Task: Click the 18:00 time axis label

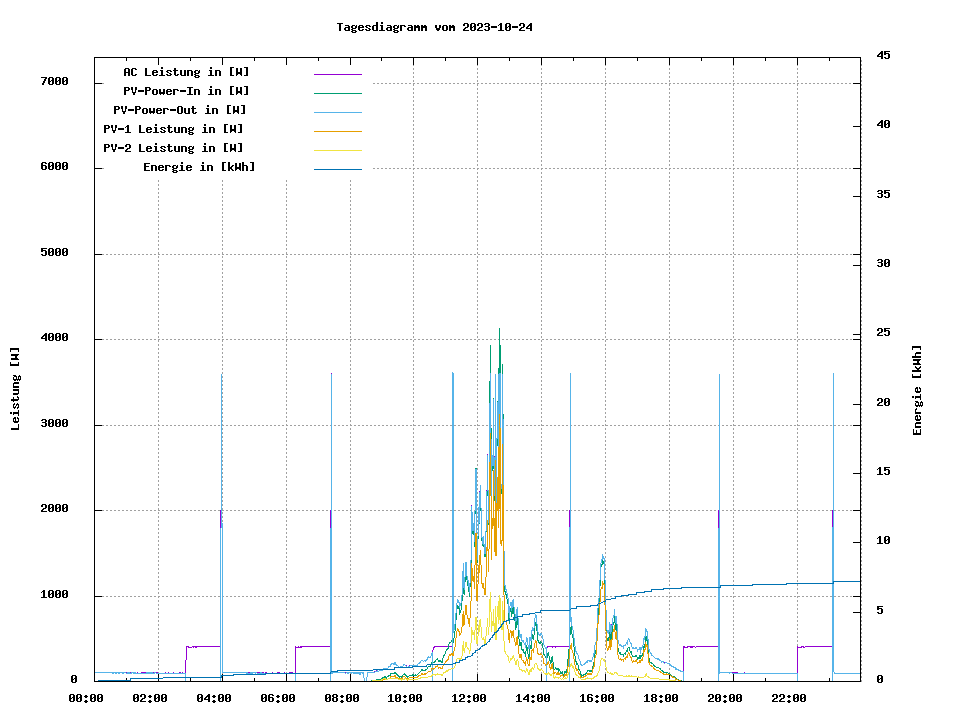Action: [x=661, y=698]
